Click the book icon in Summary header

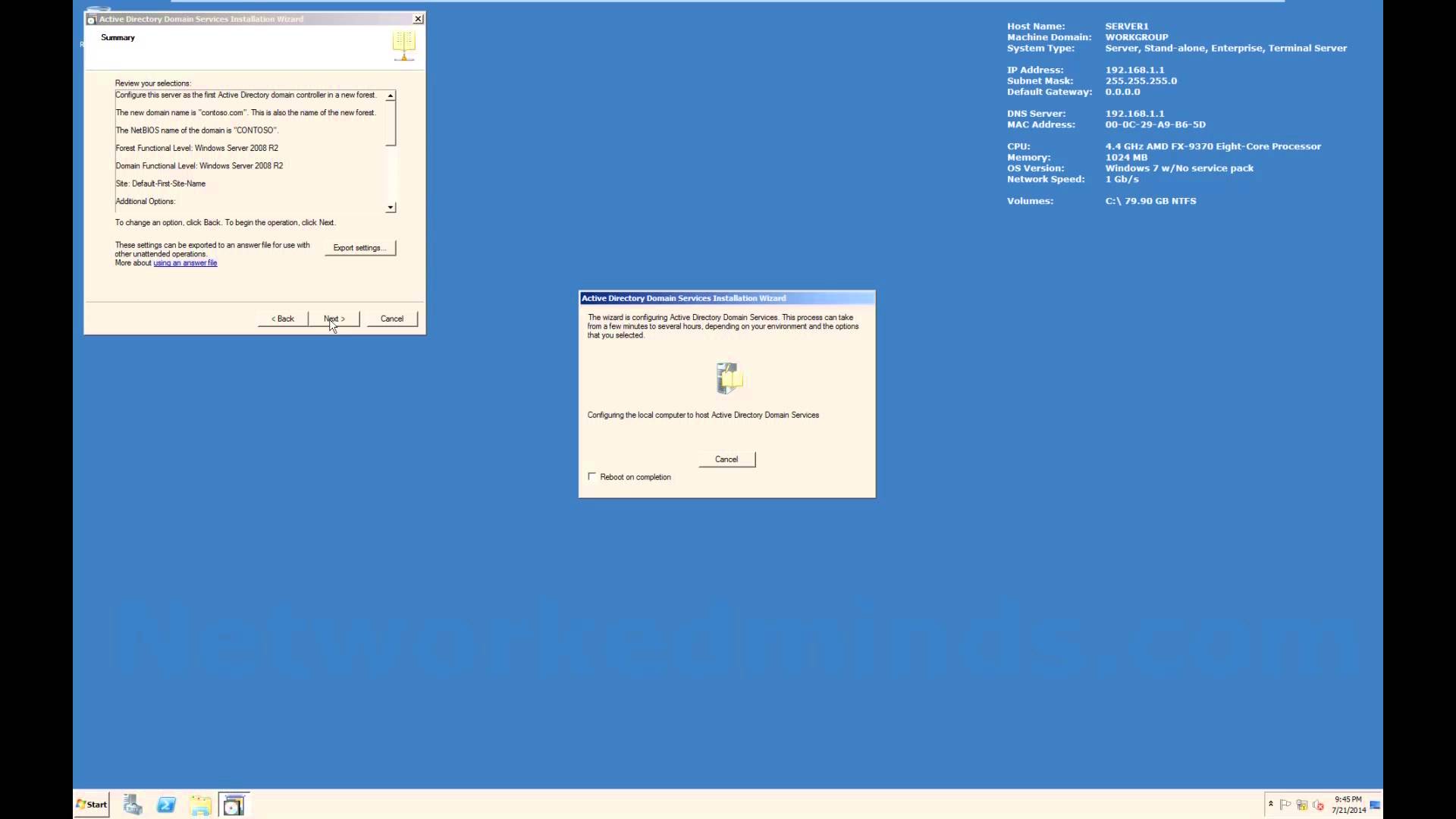[404, 45]
